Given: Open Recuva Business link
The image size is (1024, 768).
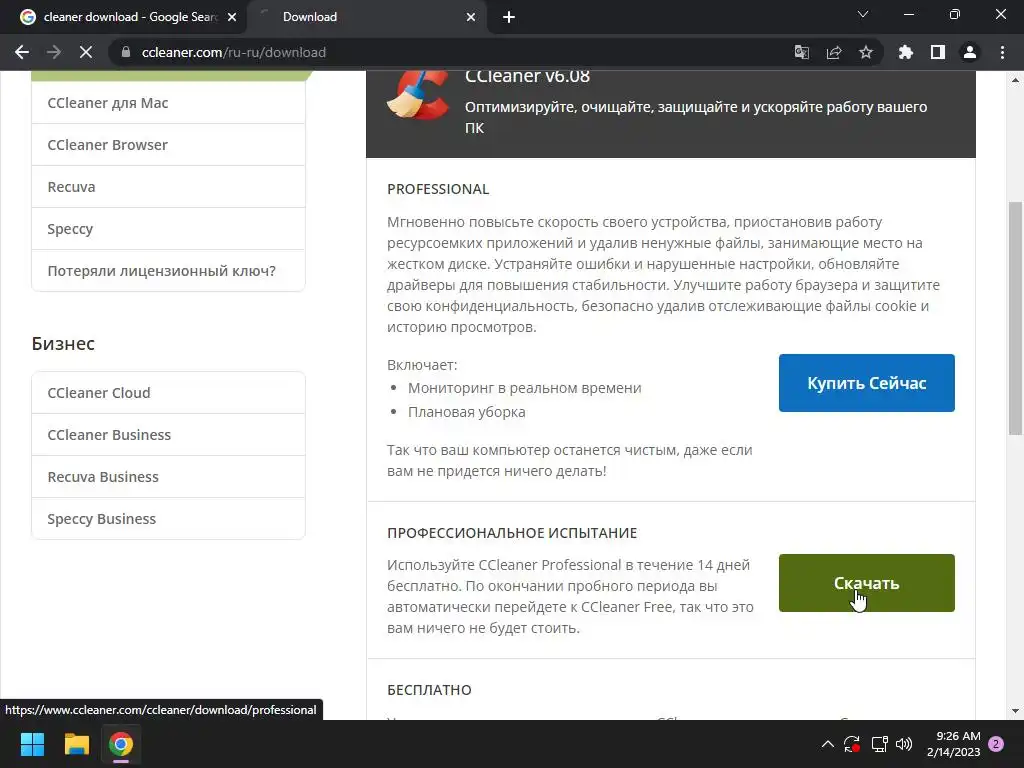Looking at the screenshot, I should (x=168, y=477).
